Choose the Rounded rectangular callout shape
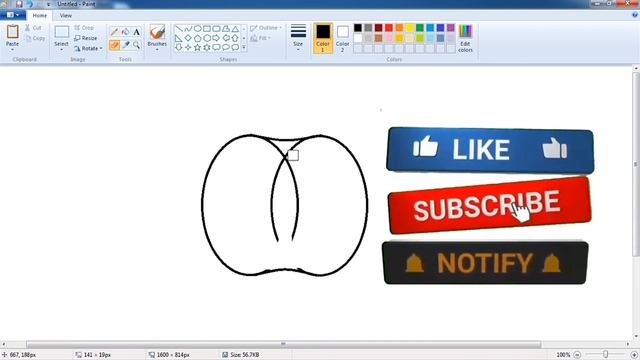This screenshot has width=640, height=360. click(216, 47)
